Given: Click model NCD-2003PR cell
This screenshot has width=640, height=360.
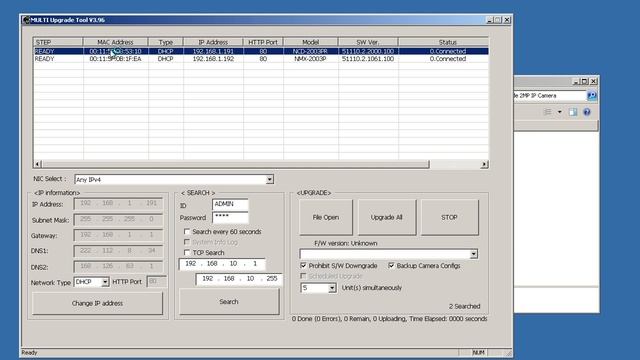Looking at the screenshot, I should click(311, 51).
